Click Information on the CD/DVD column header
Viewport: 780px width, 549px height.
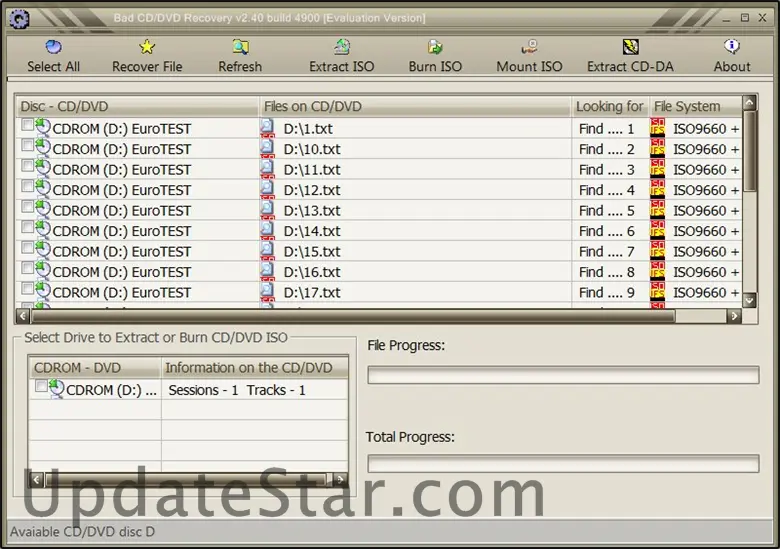pyautogui.click(x=255, y=368)
